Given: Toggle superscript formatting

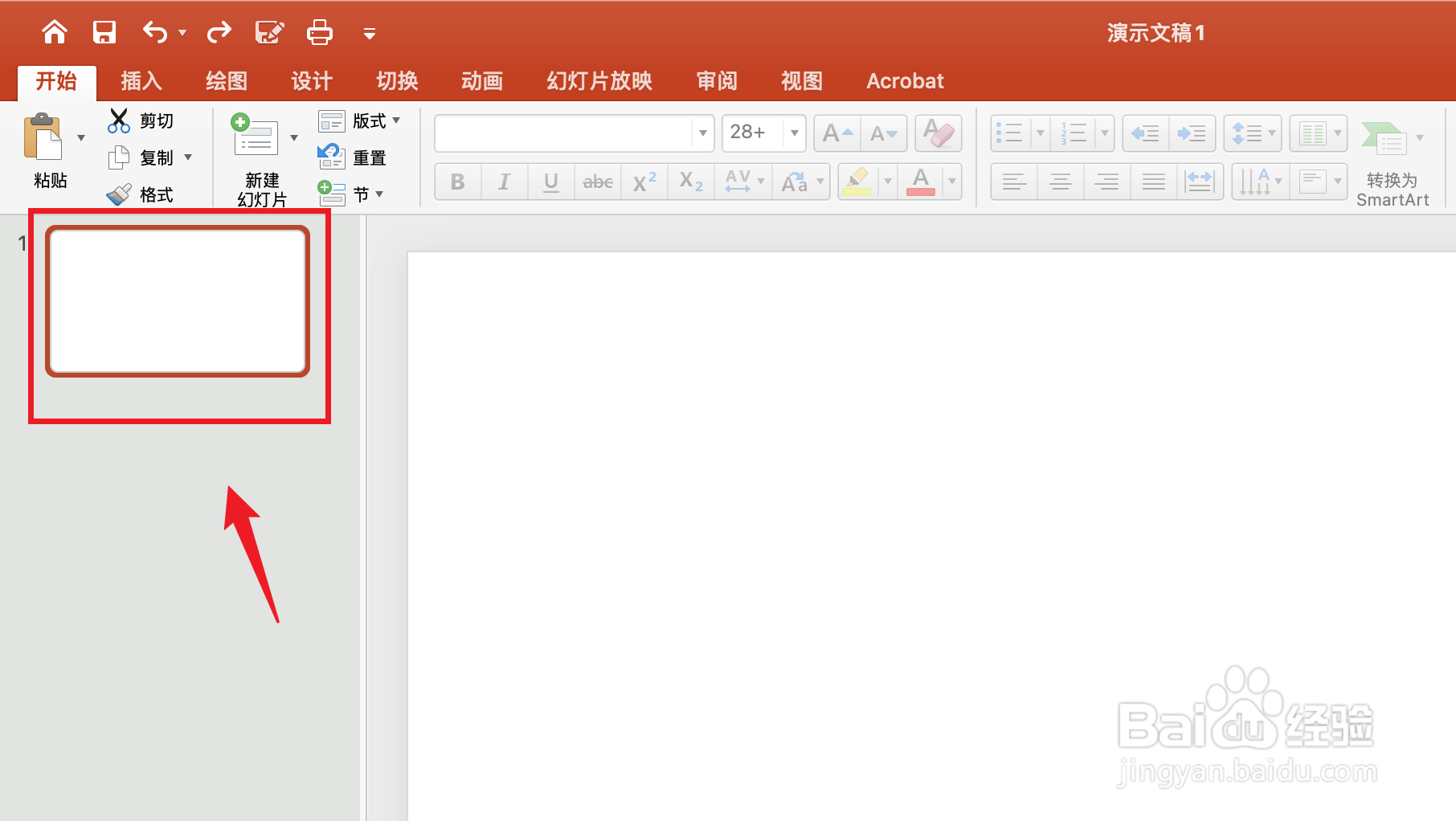Looking at the screenshot, I should pos(644,182).
